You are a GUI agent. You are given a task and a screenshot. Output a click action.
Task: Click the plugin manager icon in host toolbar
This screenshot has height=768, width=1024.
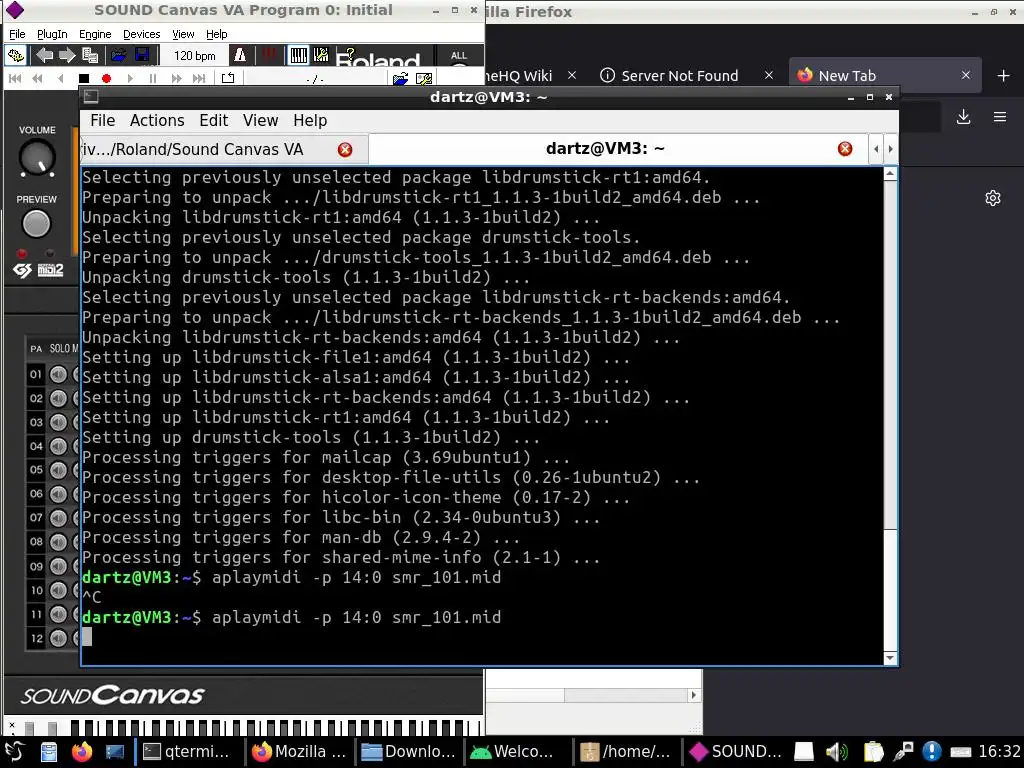coord(16,56)
